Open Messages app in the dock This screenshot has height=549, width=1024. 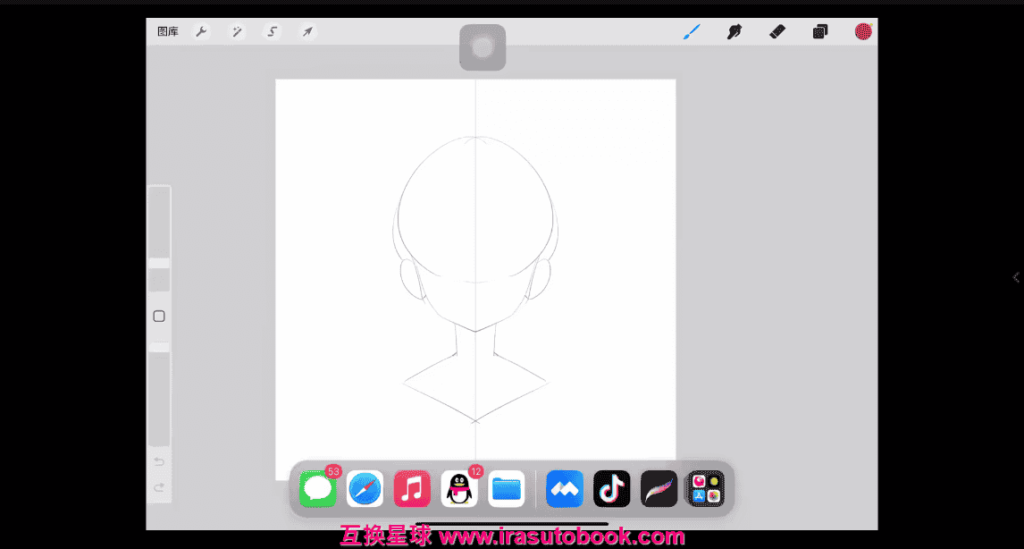tap(318, 489)
